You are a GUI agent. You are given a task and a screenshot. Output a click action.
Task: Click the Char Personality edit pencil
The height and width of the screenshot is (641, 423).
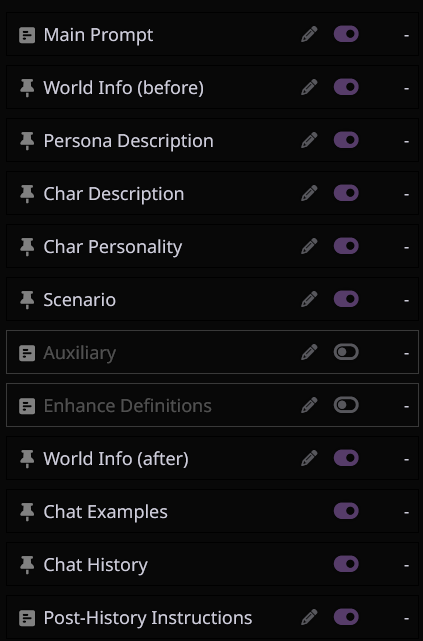[309, 246]
